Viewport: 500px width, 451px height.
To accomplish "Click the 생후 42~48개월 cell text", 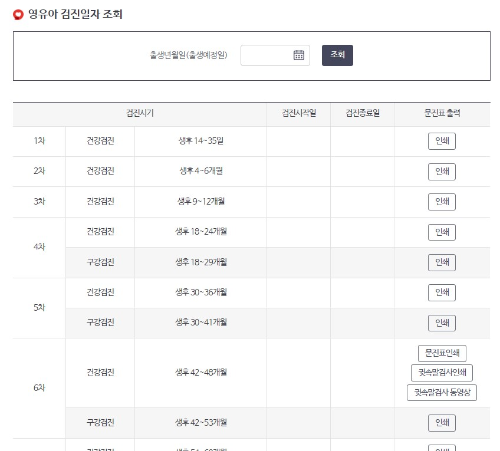I will coord(201,372).
